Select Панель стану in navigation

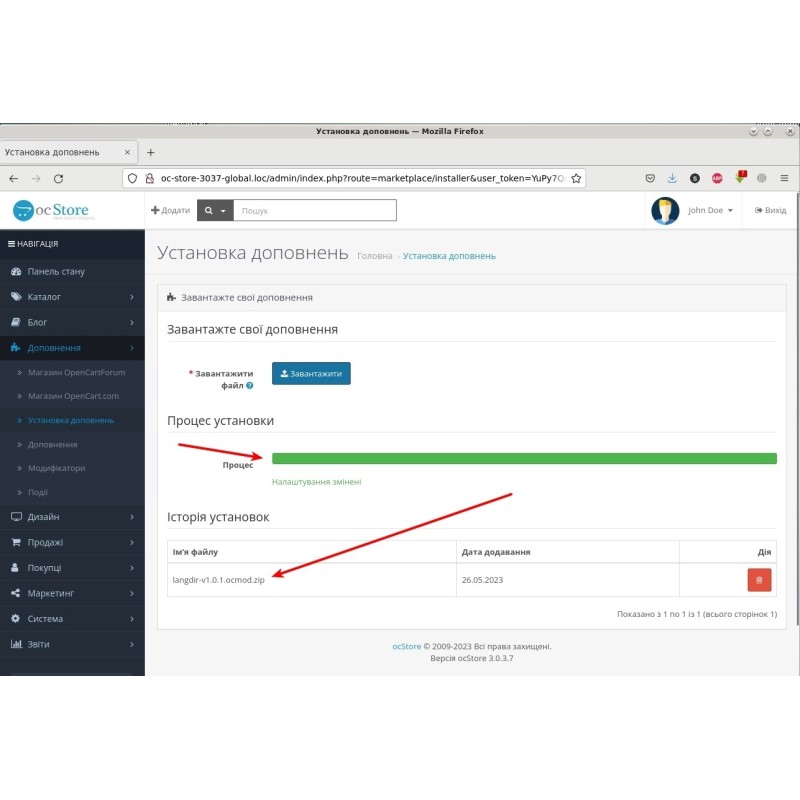(56, 271)
